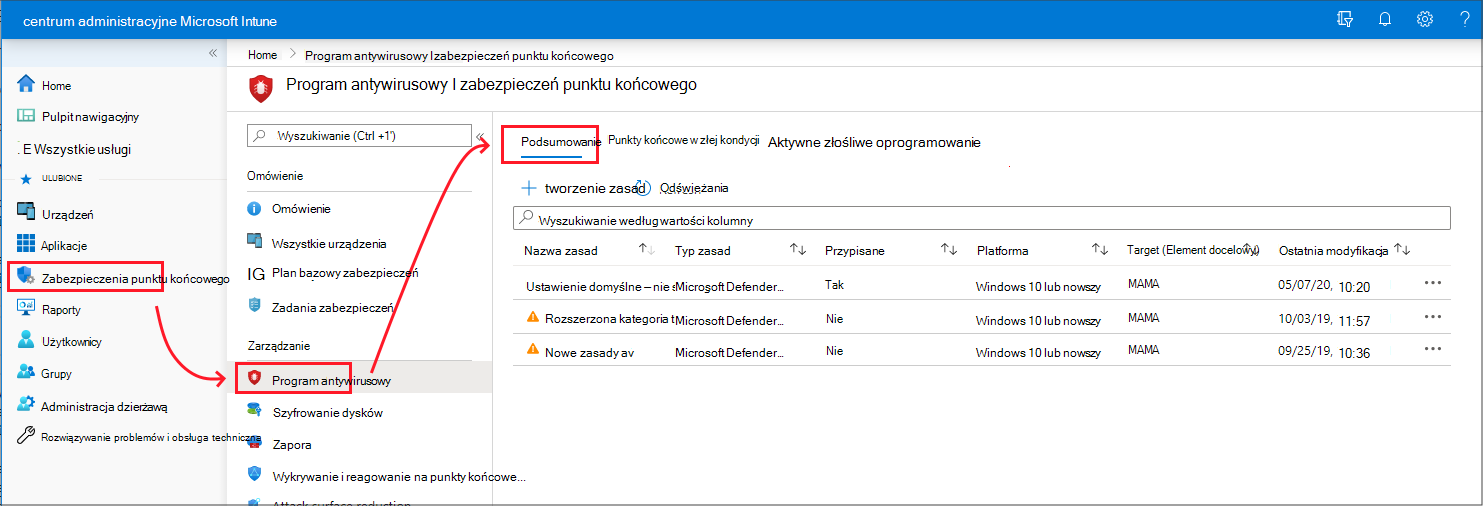Open Plan bazowy zabezpieczeń
The height and width of the screenshot is (506, 1483).
point(332,273)
